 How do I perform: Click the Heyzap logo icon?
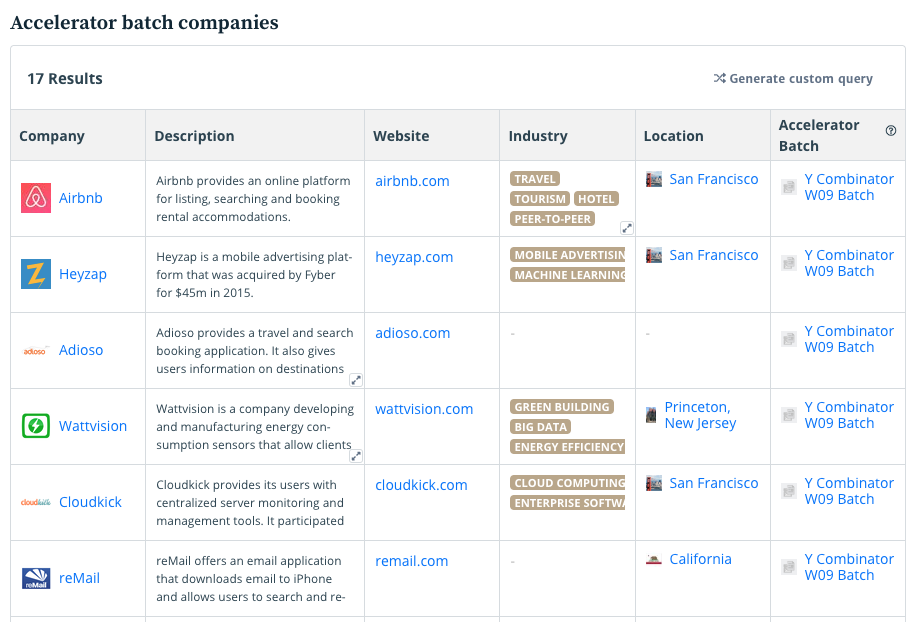(36, 274)
